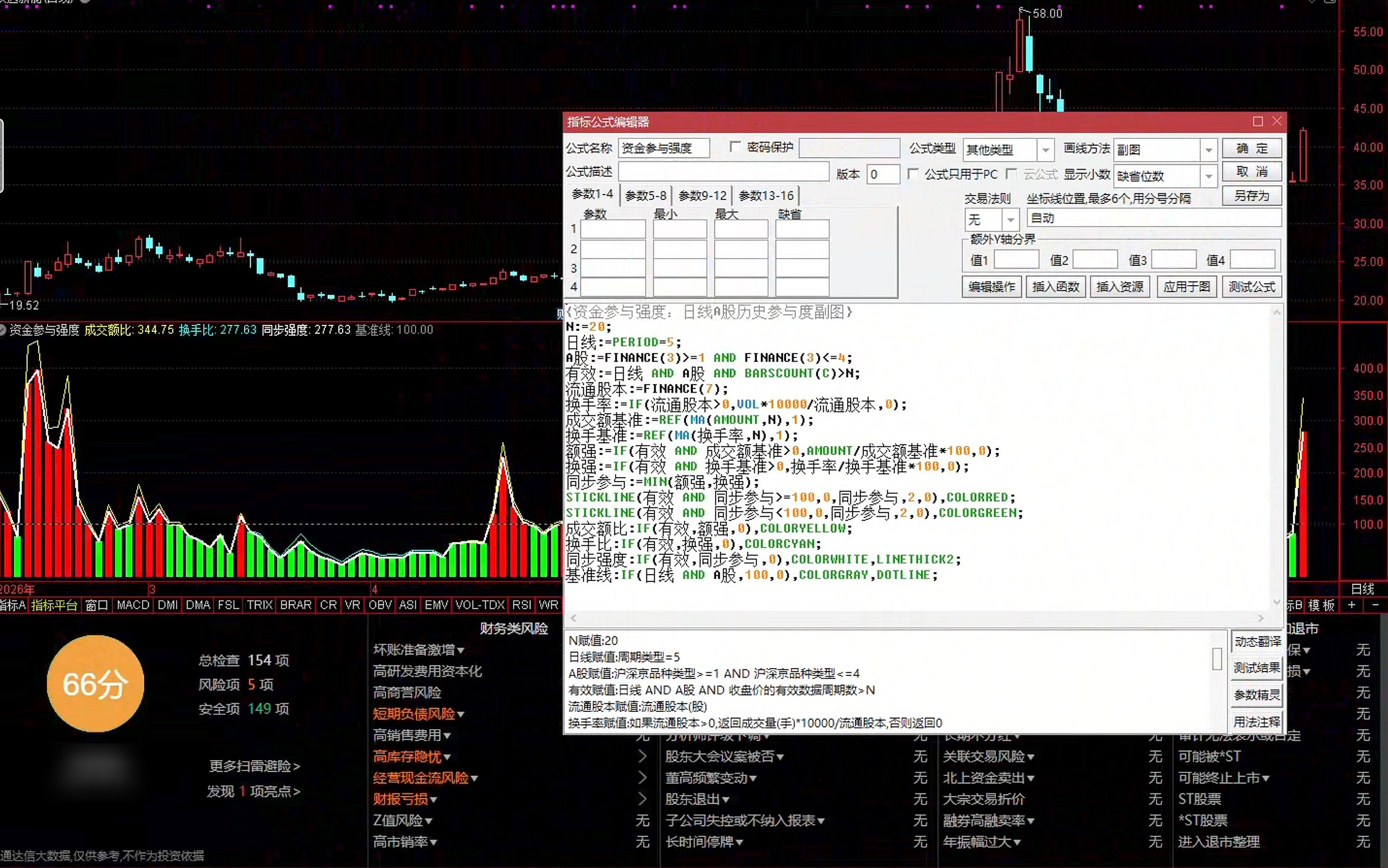Run 测试公式 button

[1252, 287]
